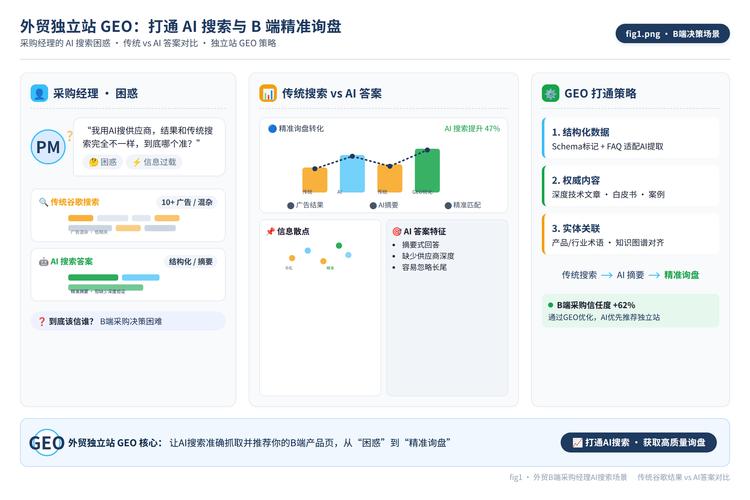Click the 深度技术文章 · 白皮书 · 案例 line
The width and height of the screenshot is (750, 500).
pyautogui.click(x=608, y=195)
